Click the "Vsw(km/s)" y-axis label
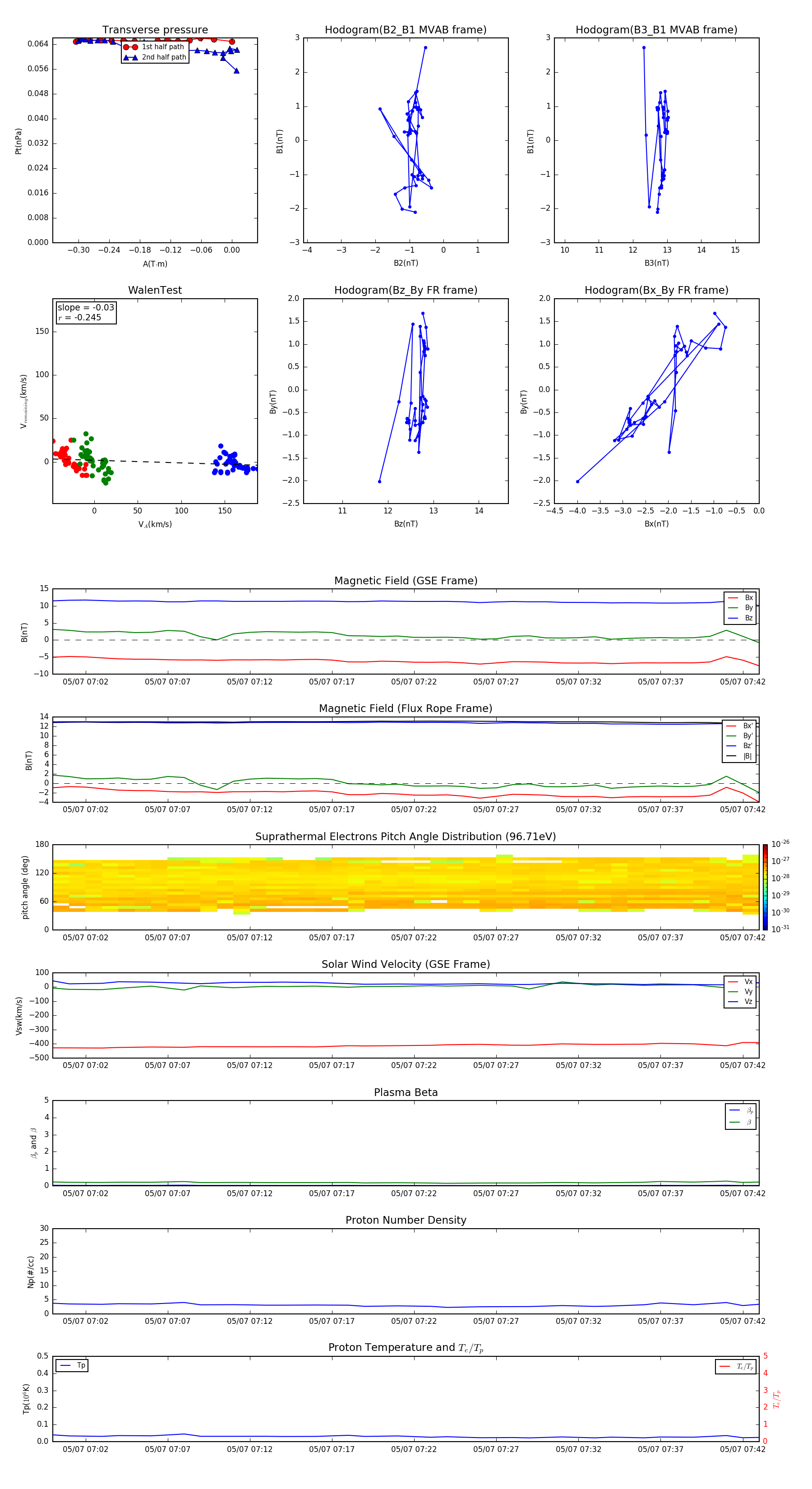Viewport: 812px width, 1489px height. coord(18,1015)
